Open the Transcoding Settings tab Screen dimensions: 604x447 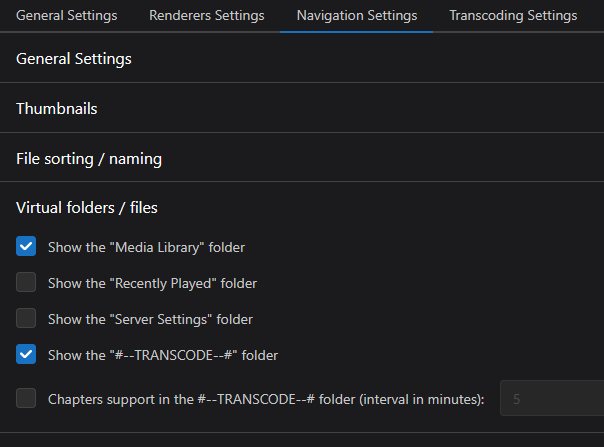coord(513,16)
